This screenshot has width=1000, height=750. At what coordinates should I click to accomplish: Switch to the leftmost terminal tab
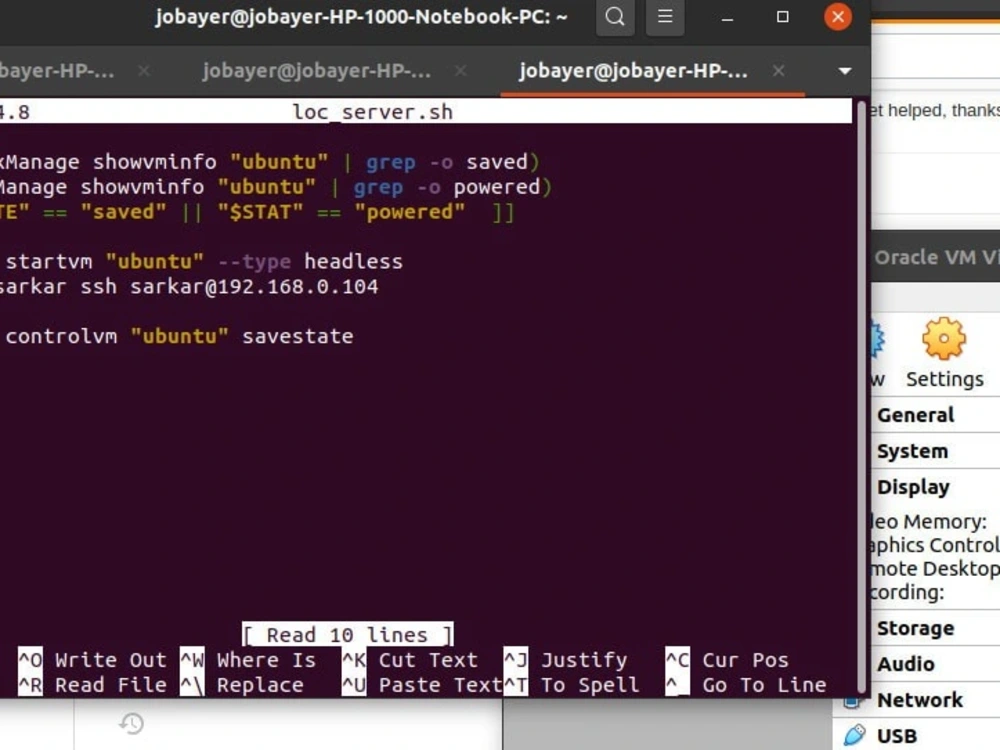(55, 70)
